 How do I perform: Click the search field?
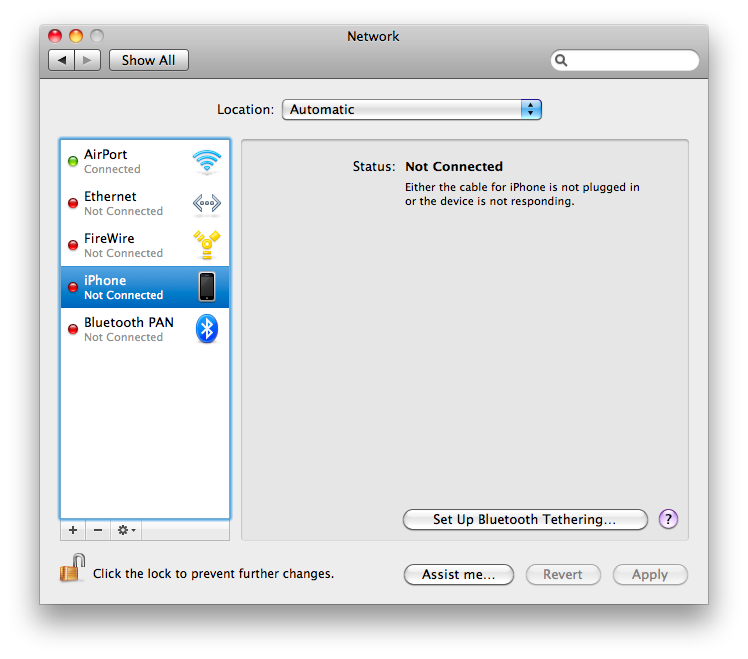tap(625, 60)
